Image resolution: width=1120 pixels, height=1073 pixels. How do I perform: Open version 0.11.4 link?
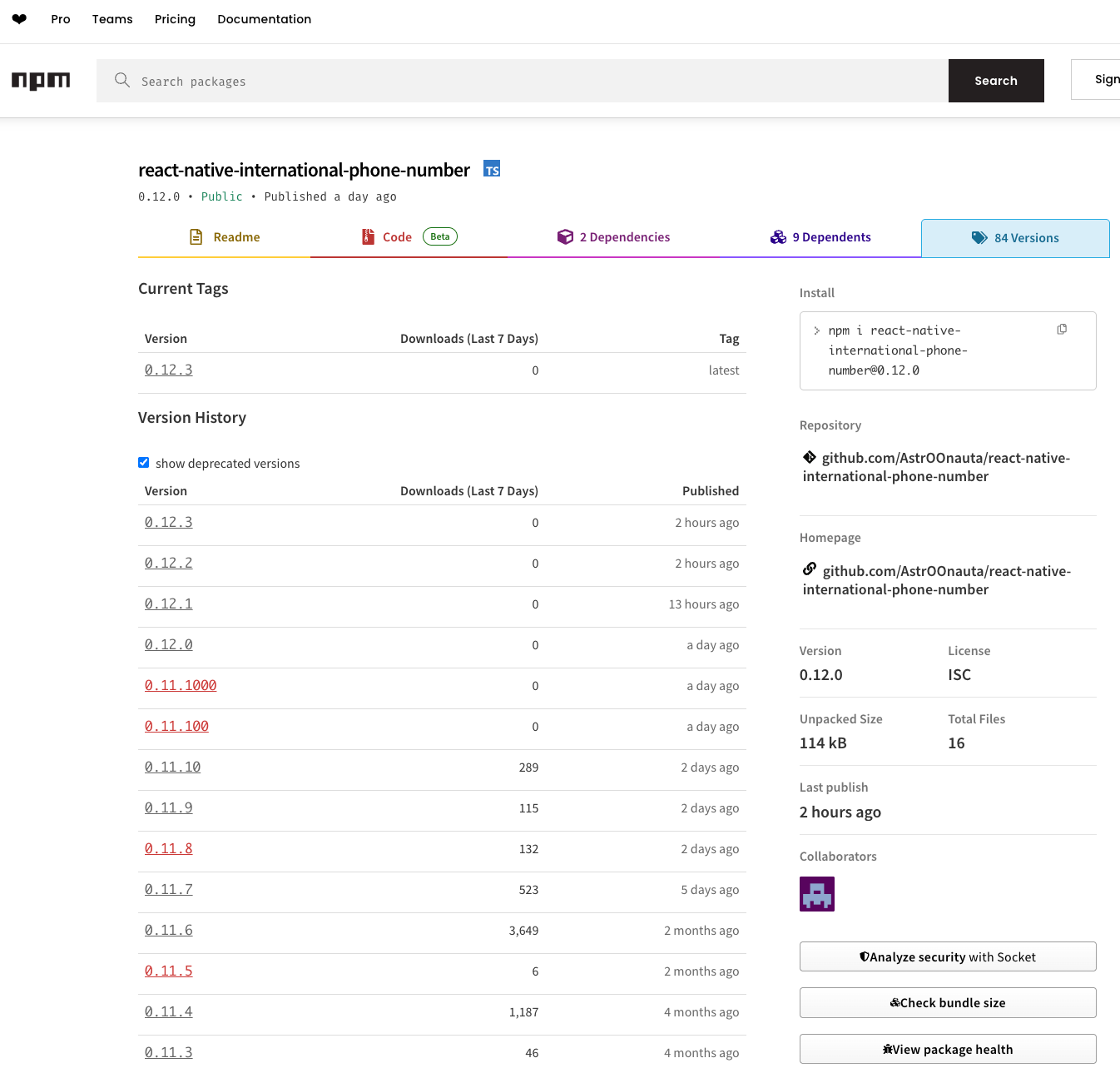[169, 1011]
